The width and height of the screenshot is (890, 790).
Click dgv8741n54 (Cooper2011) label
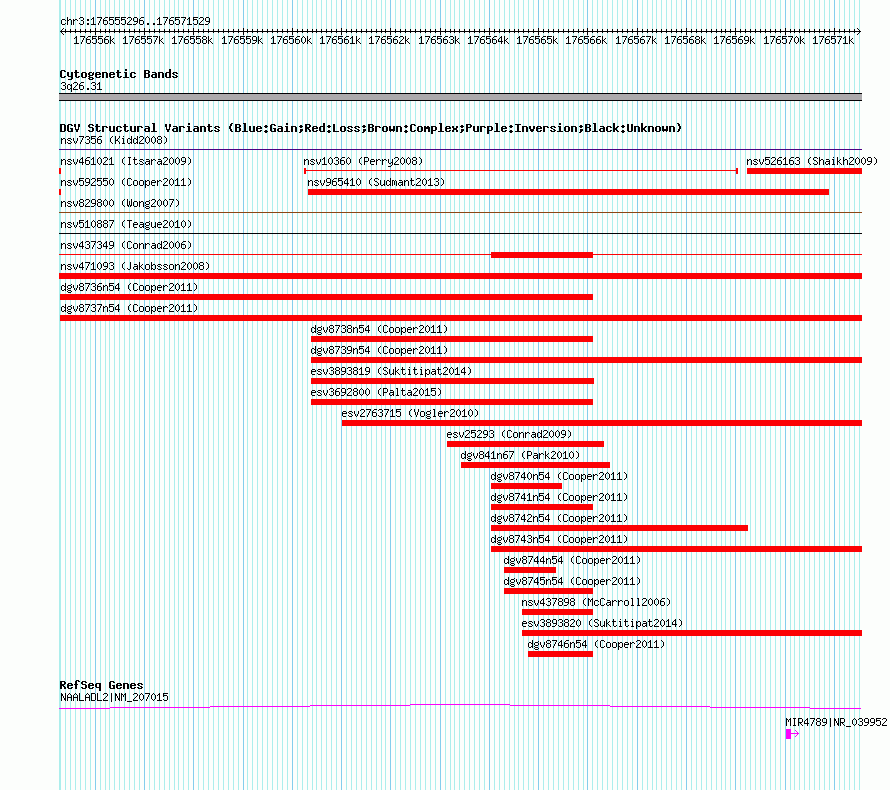coord(559,497)
